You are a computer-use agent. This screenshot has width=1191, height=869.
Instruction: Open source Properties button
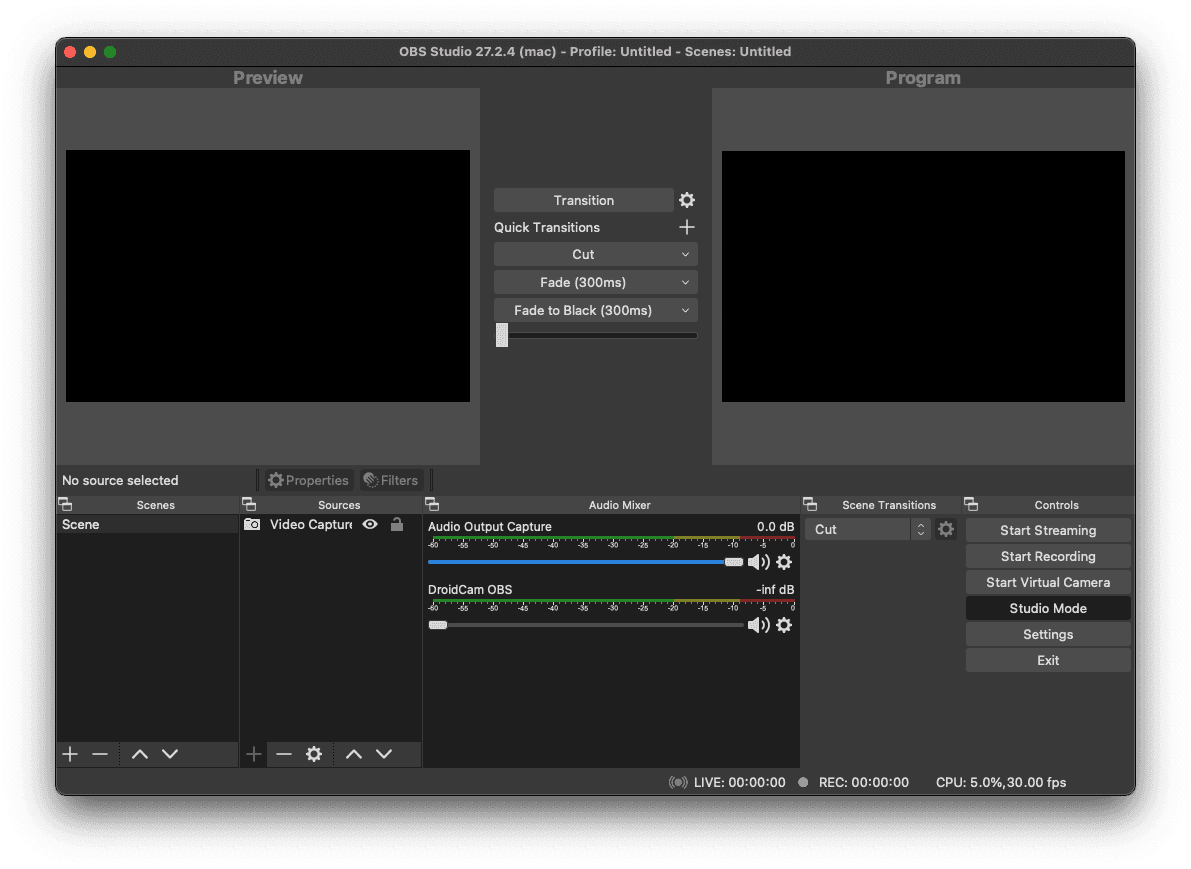[x=308, y=480]
